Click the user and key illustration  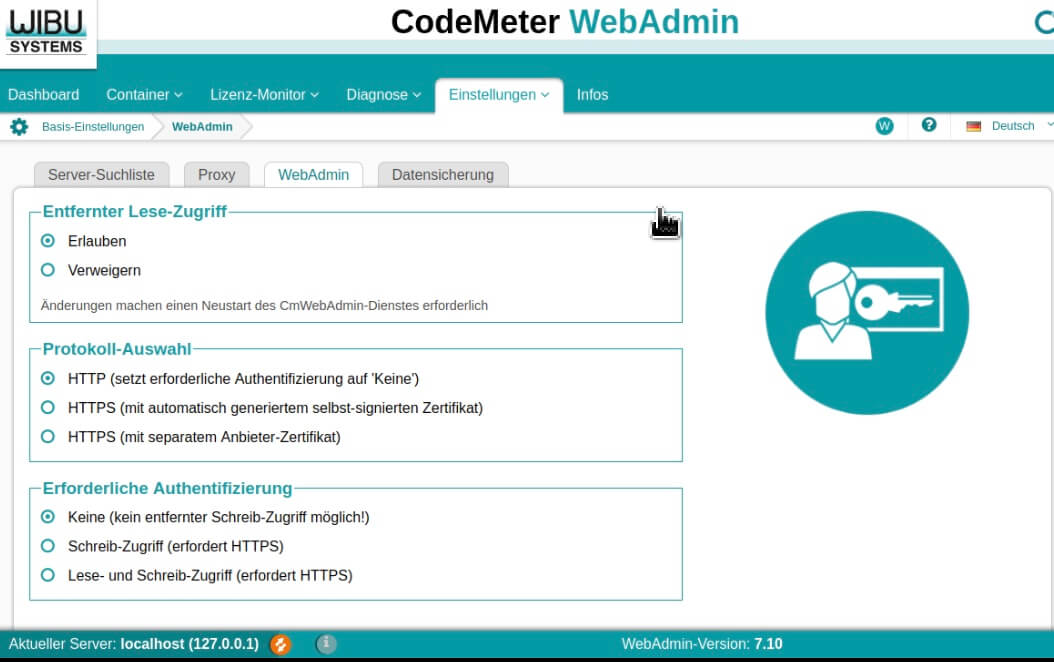point(867,313)
